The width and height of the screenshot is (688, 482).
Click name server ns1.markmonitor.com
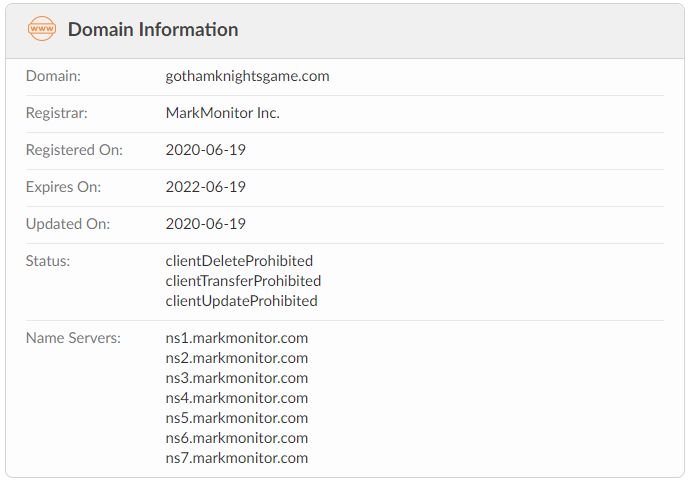click(237, 338)
